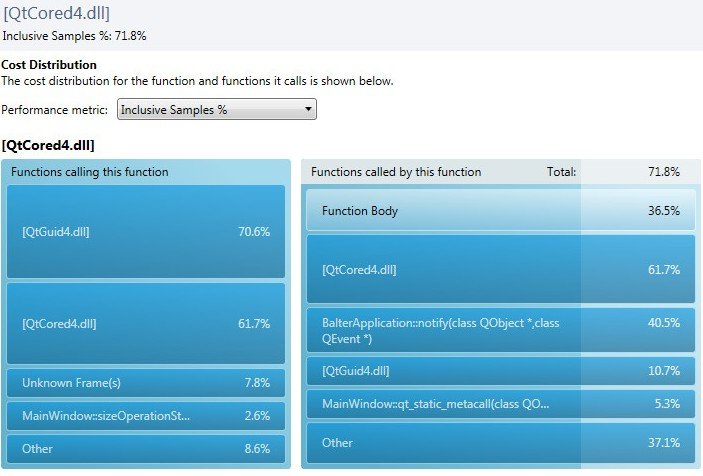Click the "Functions called by this function" header
Viewport: 703px width, 476px height.
coord(396,172)
